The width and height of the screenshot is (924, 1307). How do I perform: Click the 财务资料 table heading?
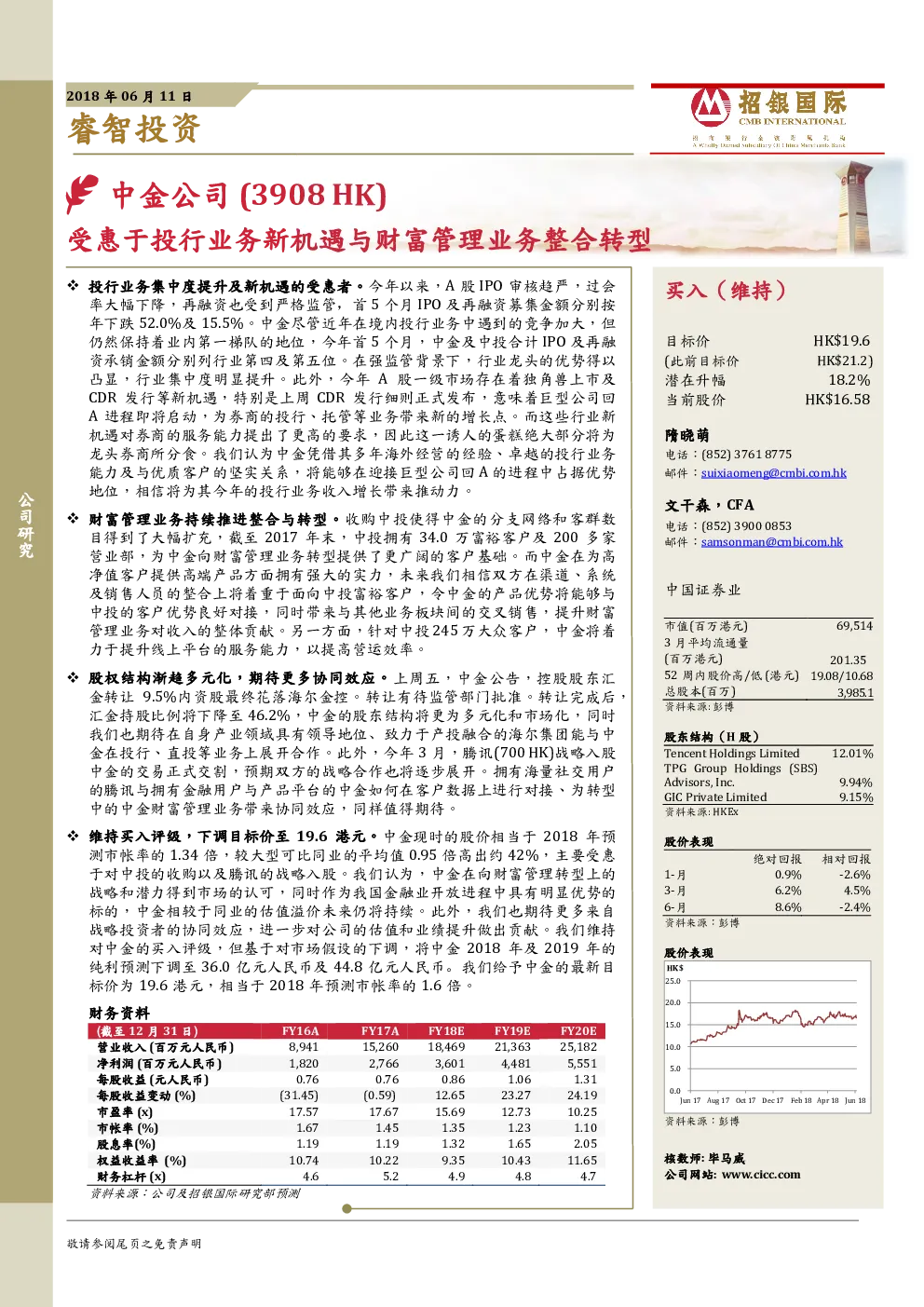pos(119,1013)
